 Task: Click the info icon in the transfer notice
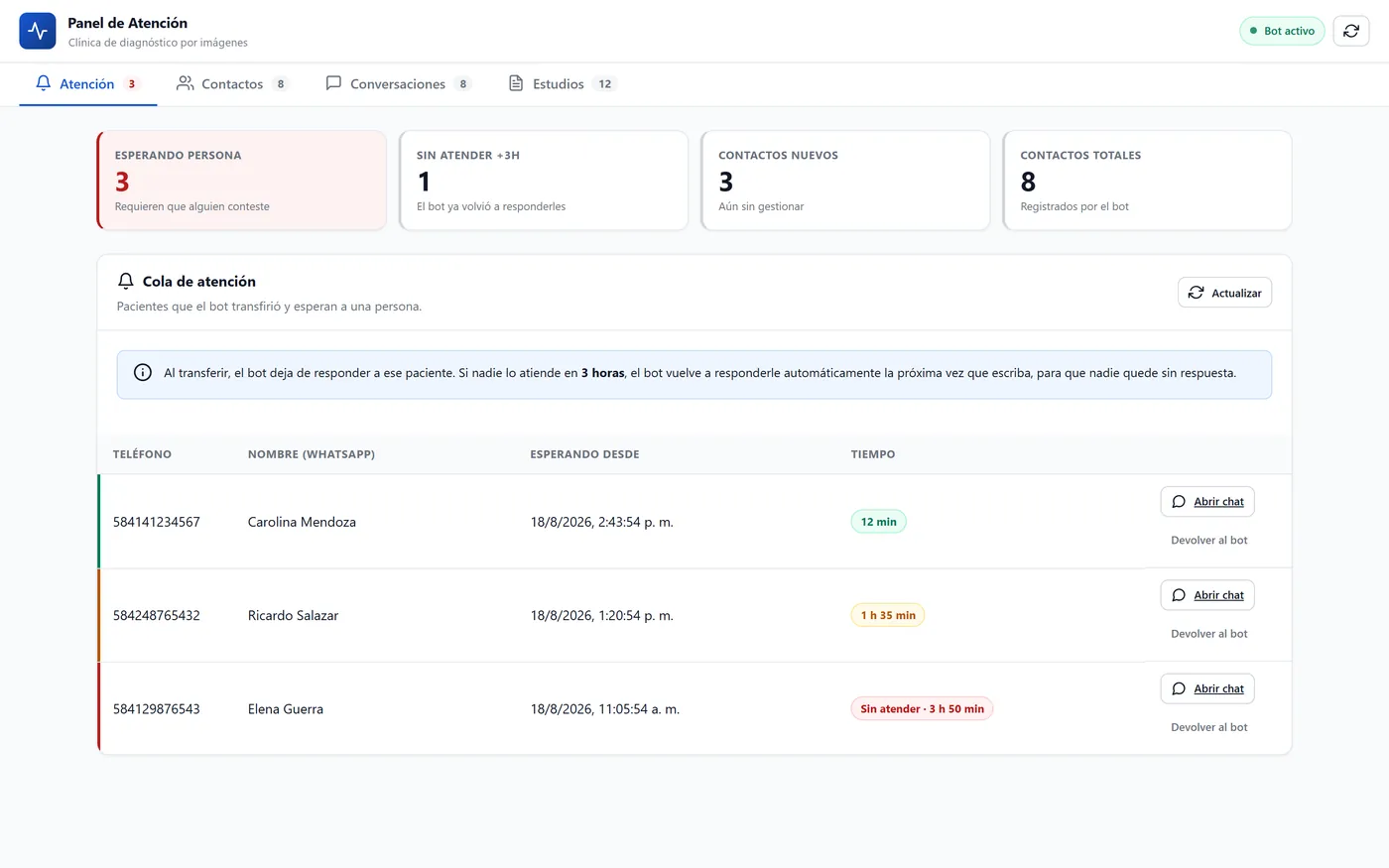coord(143,373)
